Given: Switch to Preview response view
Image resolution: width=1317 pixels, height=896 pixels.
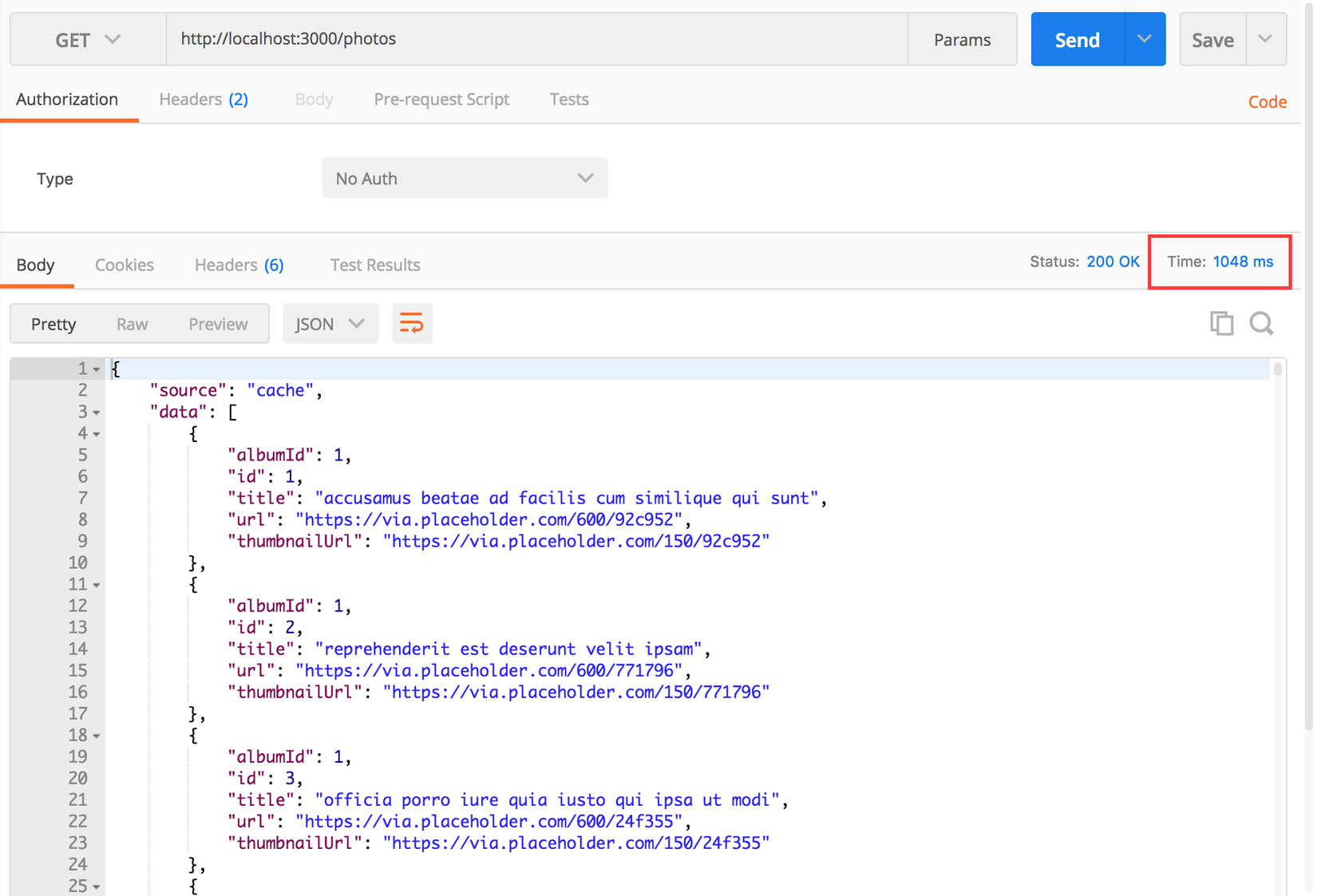Looking at the screenshot, I should 218,323.
